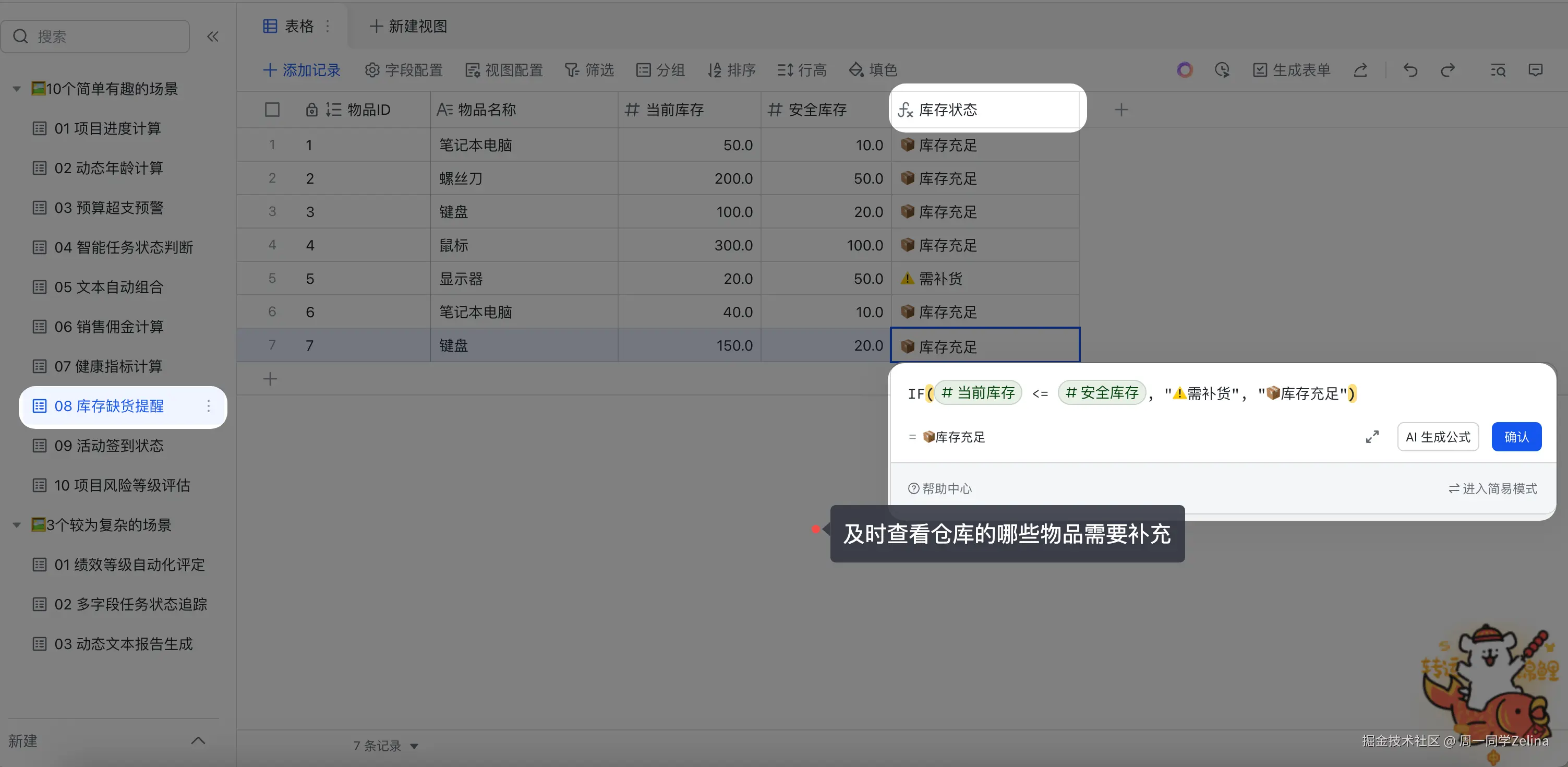Select the 表格 view tab

tap(288, 26)
